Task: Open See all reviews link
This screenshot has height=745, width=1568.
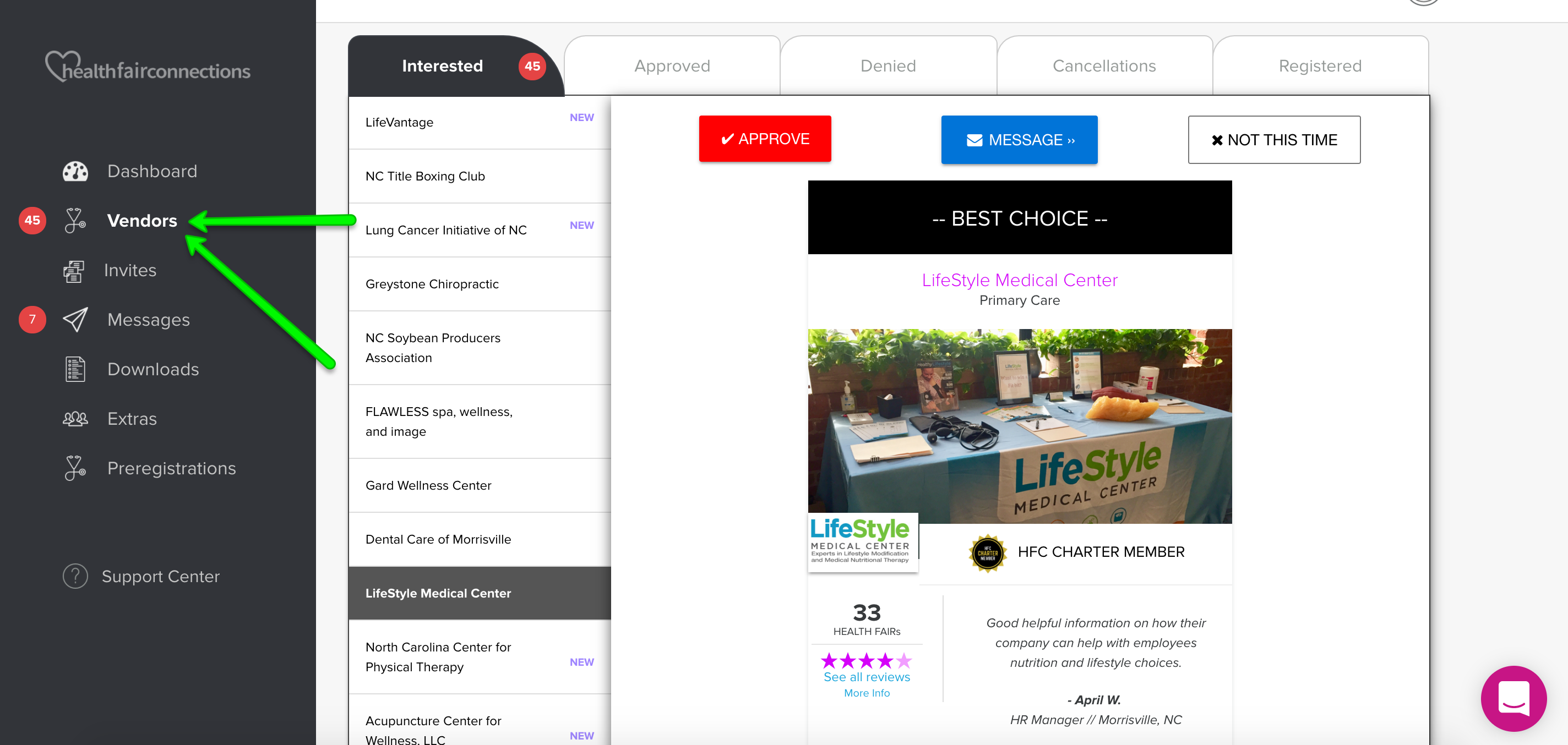Action: 866,677
